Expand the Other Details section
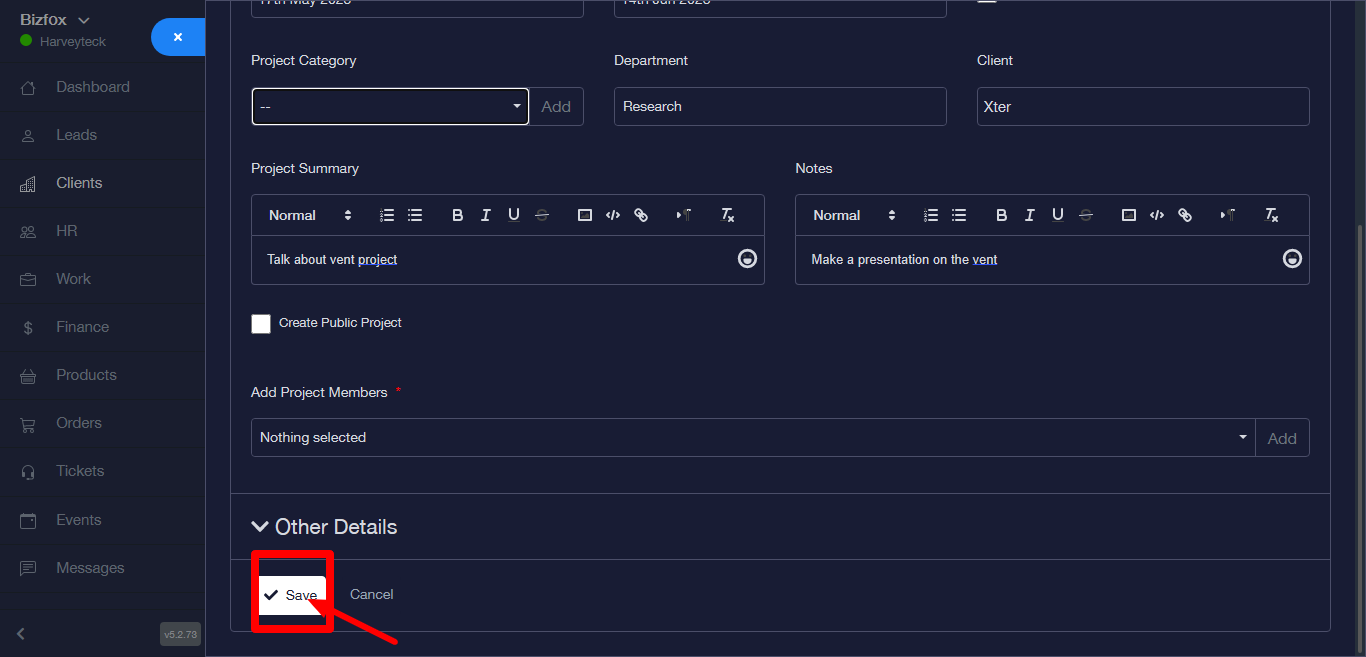The height and width of the screenshot is (657, 1366). (324, 527)
